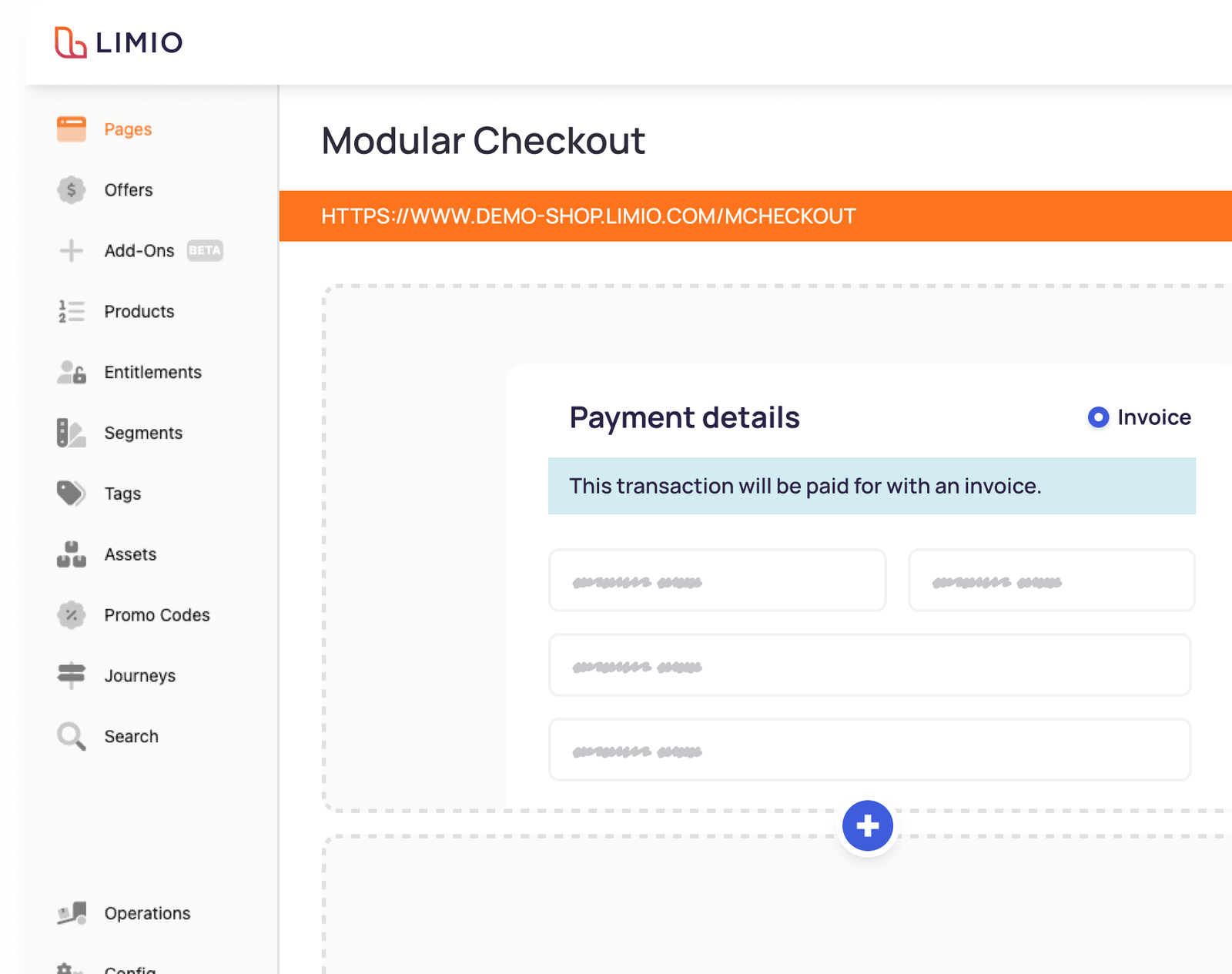Image resolution: width=1232 pixels, height=974 pixels.
Task: Click the Add-Ons plus icon
Action: [71, 250]
